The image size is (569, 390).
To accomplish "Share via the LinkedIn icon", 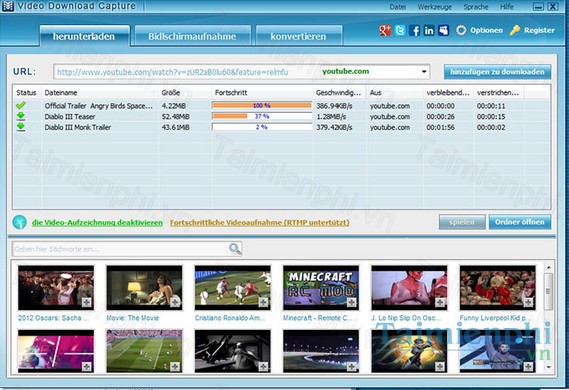I will pos(429,30).
